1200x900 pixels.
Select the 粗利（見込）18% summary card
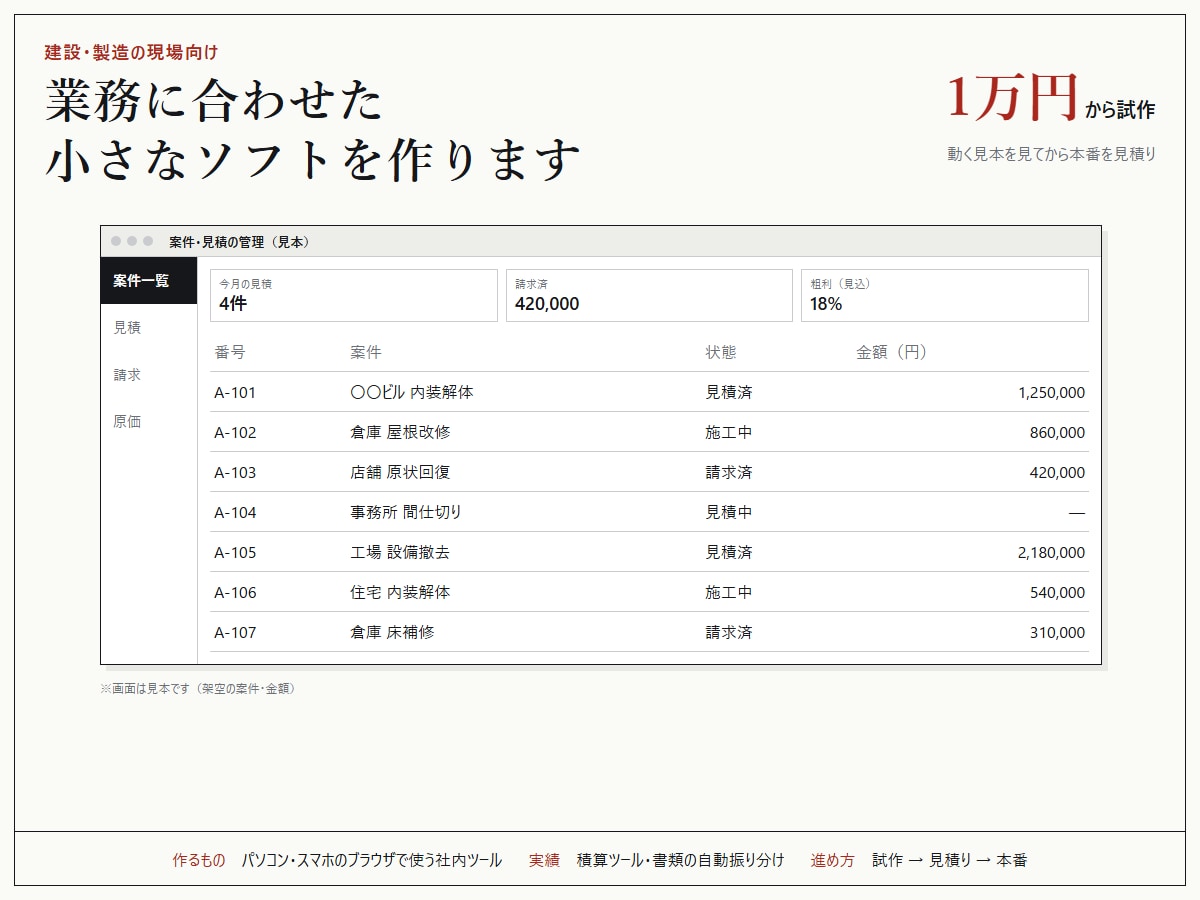(945, 295)
